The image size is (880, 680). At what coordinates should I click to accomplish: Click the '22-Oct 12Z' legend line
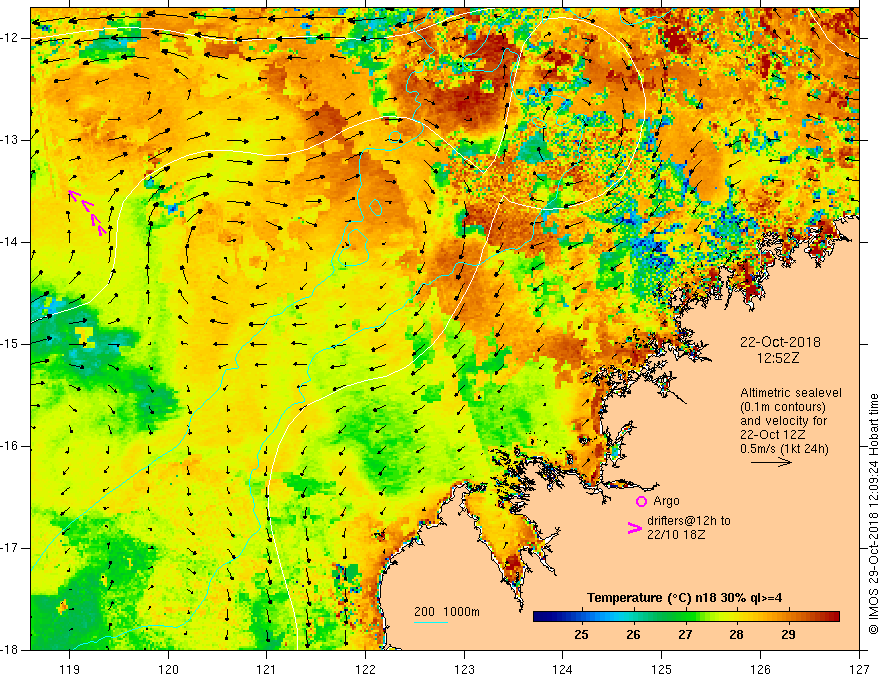pos(773,435)
